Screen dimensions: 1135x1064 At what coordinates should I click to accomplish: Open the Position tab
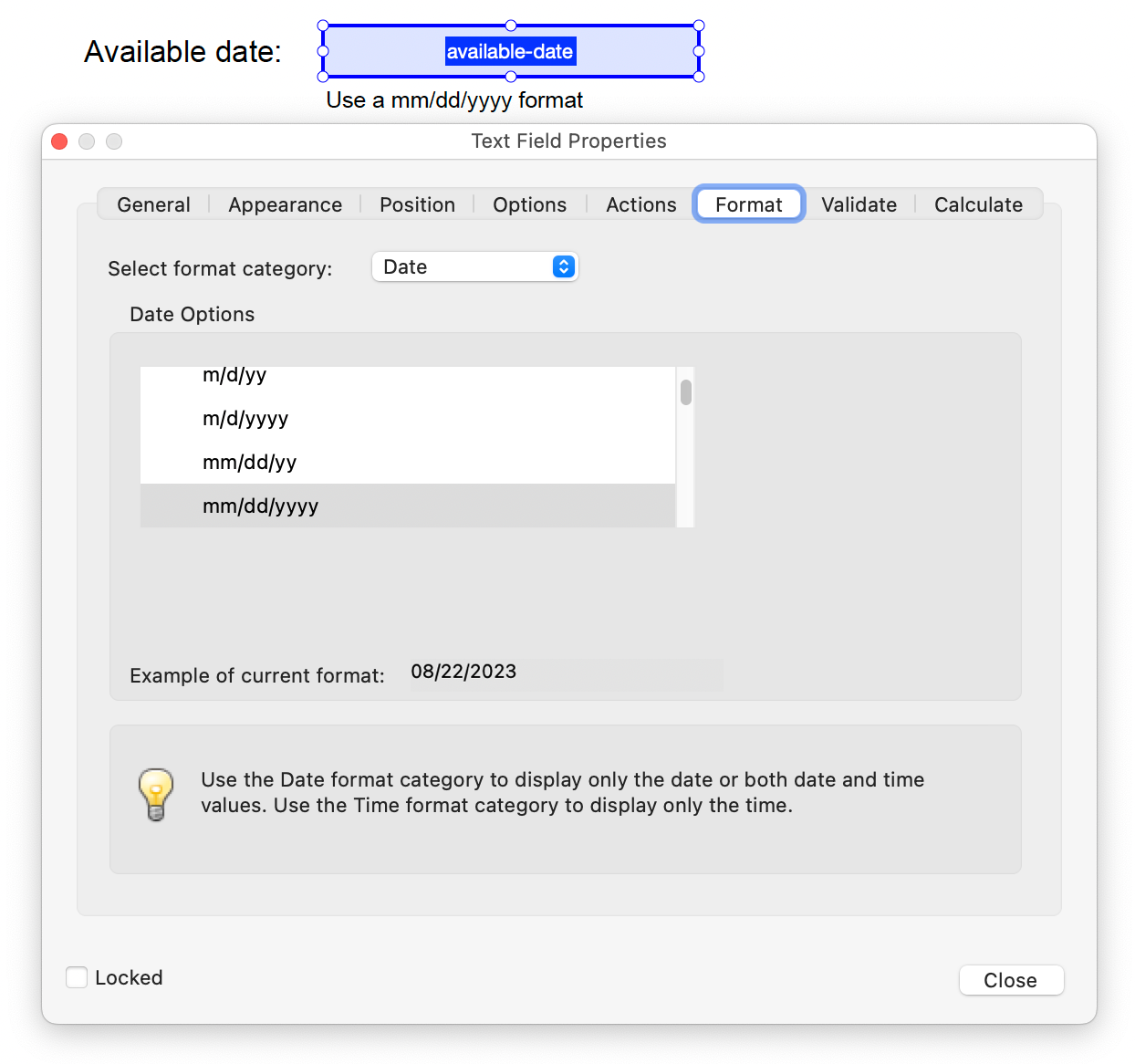pyautogui.click(x=417, y=204)
